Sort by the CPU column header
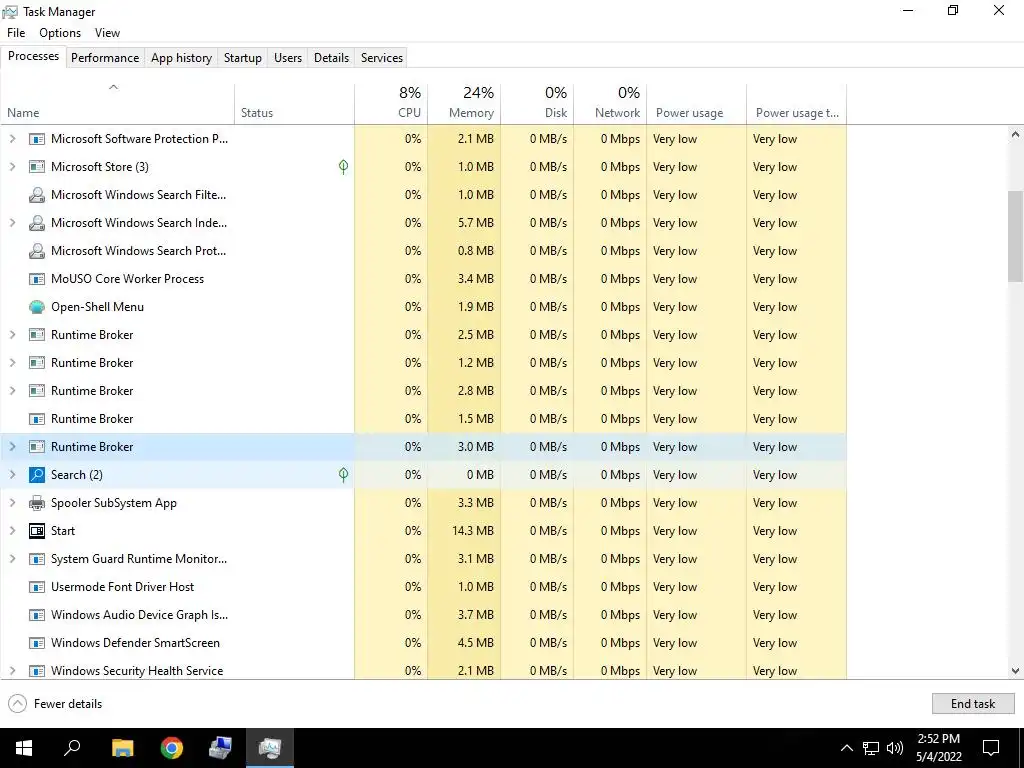Screen dimensions: 1024x768 391,103
